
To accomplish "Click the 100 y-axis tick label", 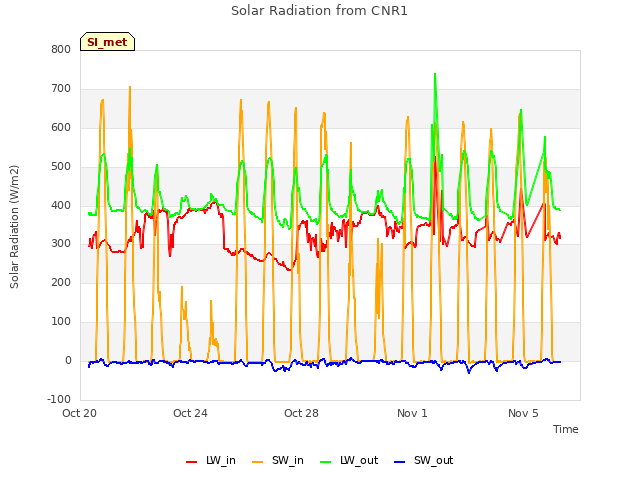I will [61, 322].
